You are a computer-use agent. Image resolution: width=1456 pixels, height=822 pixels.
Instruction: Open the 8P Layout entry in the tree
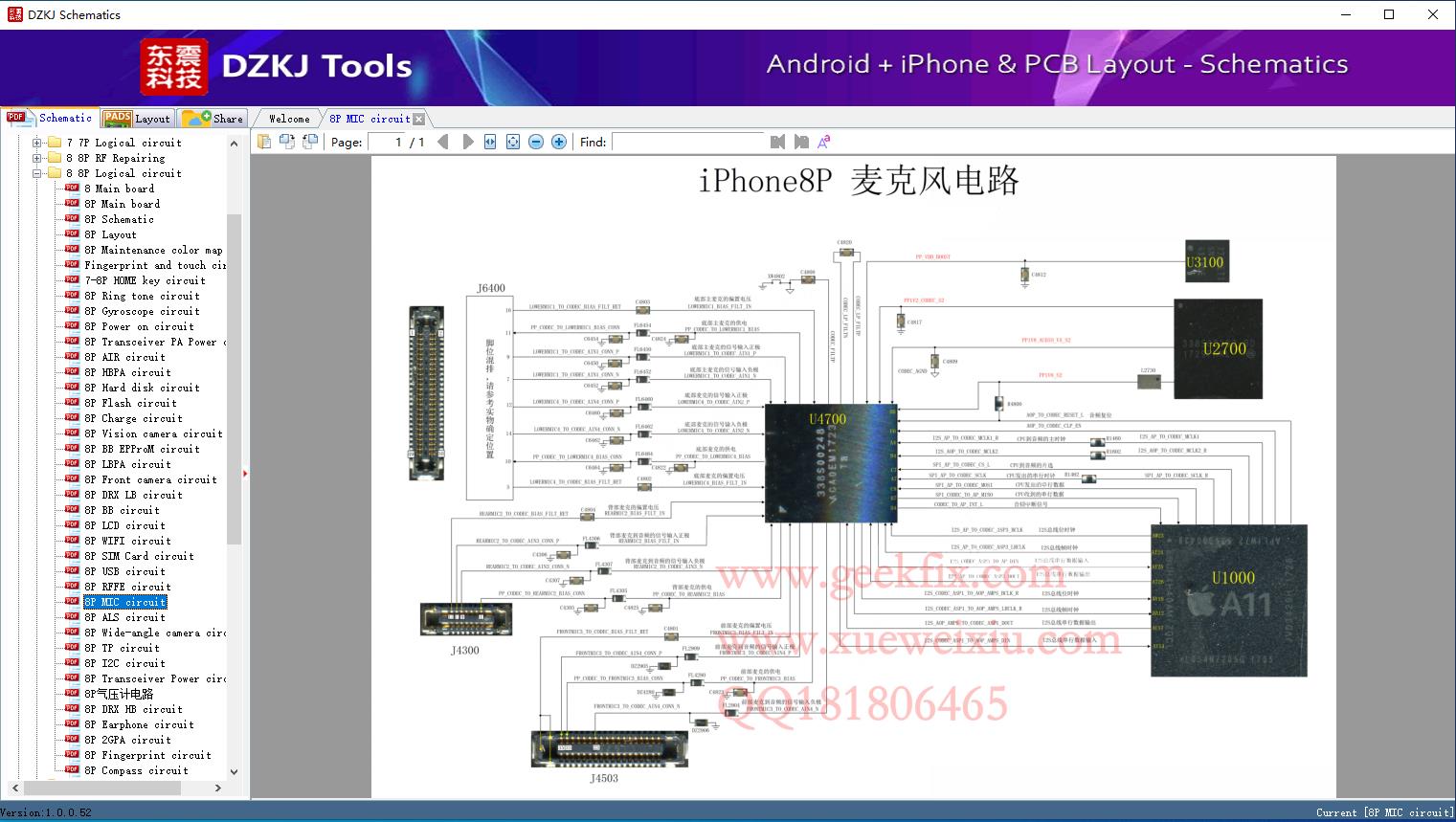pyautogui.click(x=110, y=234)
